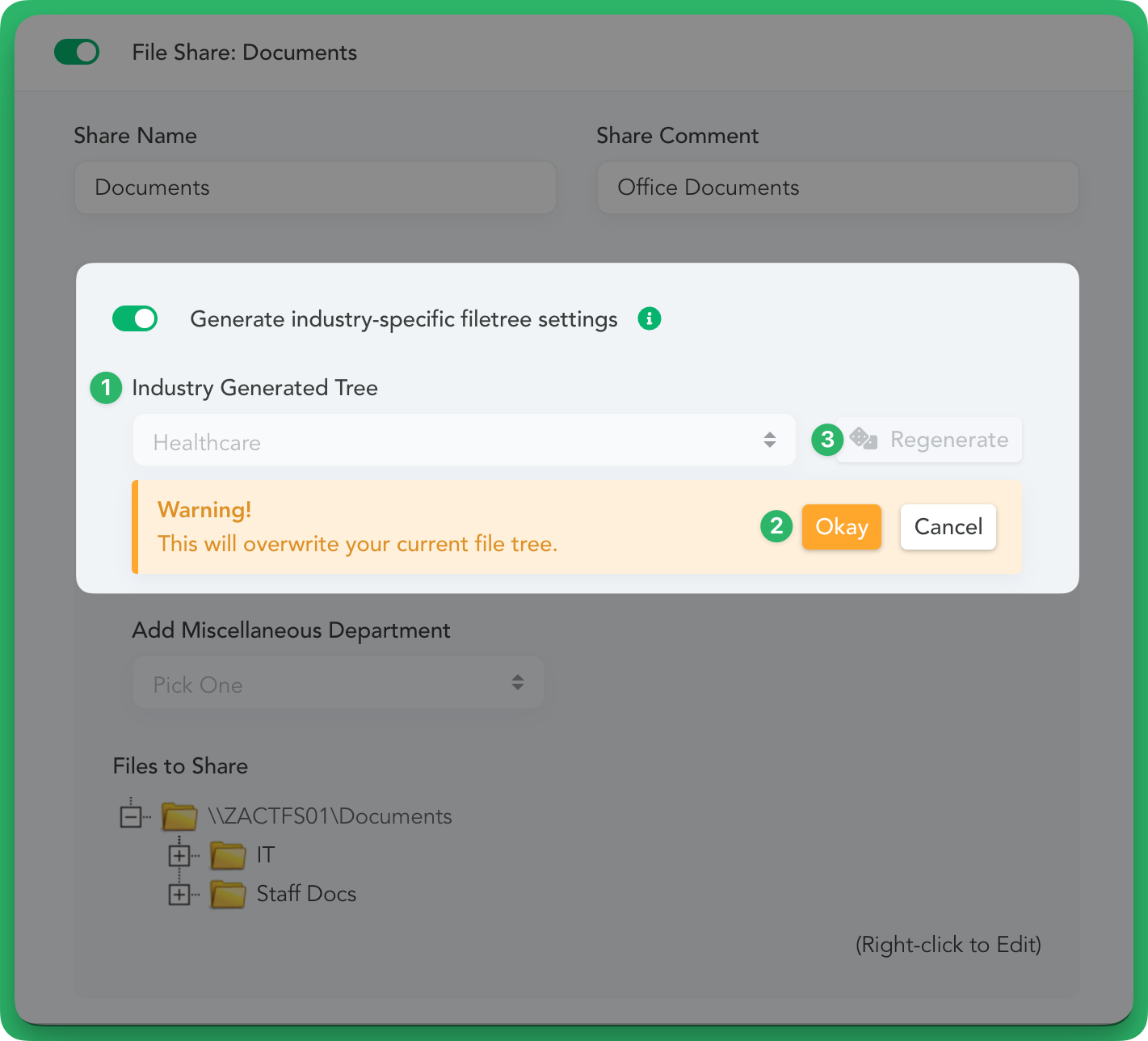Click the Add Miscellaneous Department label
1148x1041 pixels.
click(x=291, y=630)
